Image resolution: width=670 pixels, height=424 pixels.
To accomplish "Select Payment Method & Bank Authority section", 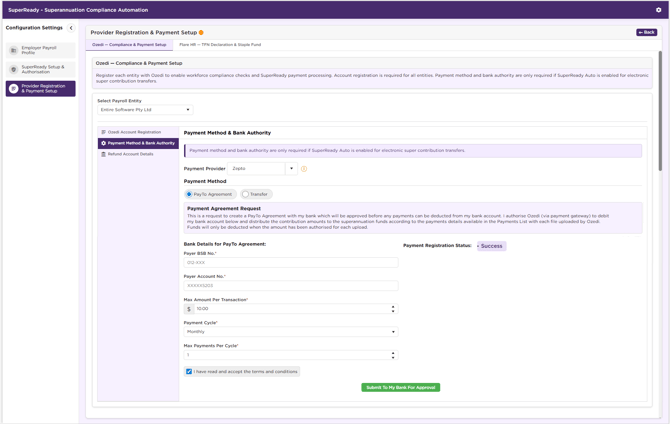I will 138,143.
